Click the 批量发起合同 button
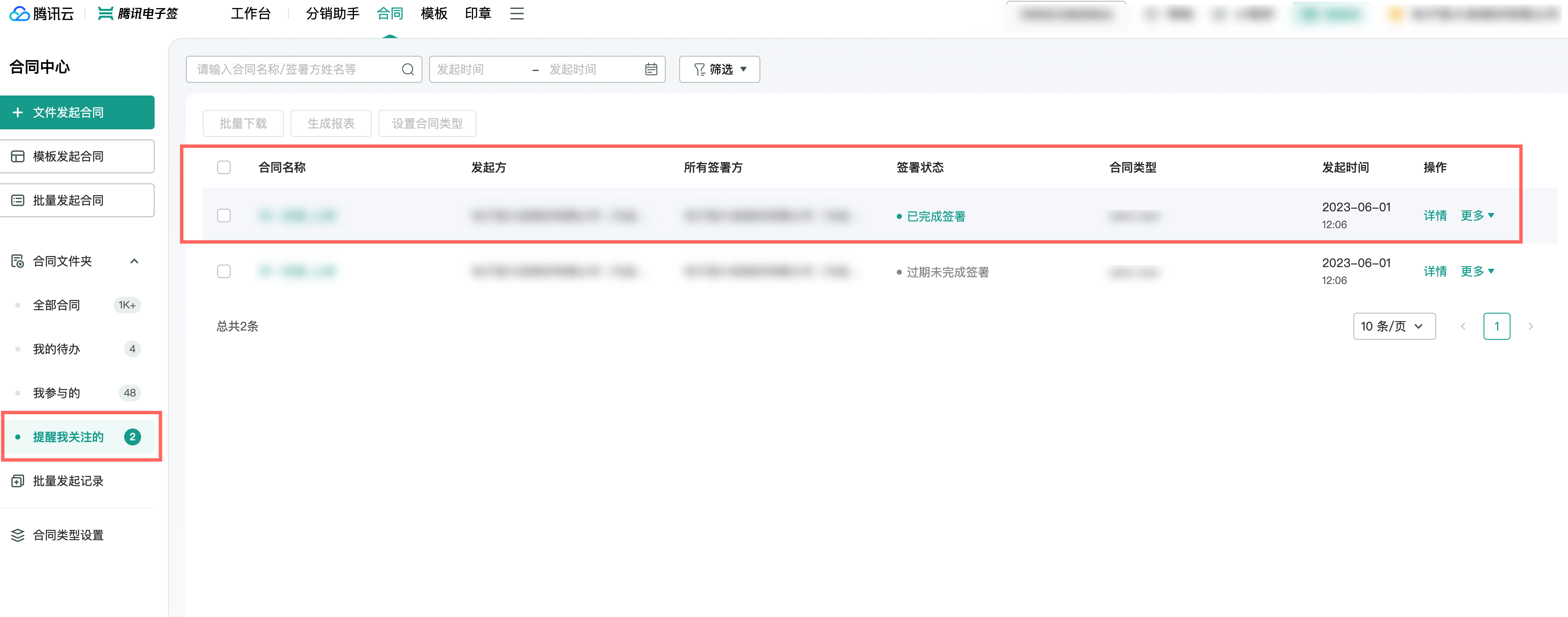Screen dimensions: 1568x617 [x=77, y=200]
